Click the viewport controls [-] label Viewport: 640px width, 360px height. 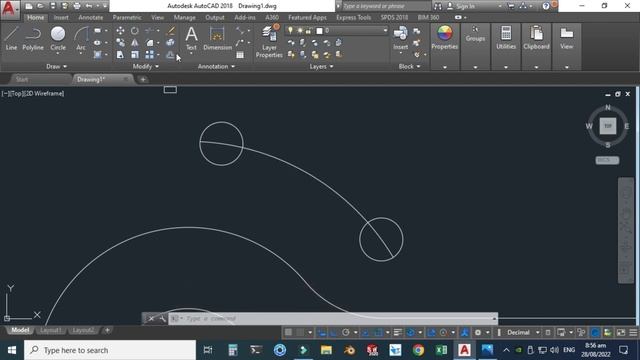(4, 93)
